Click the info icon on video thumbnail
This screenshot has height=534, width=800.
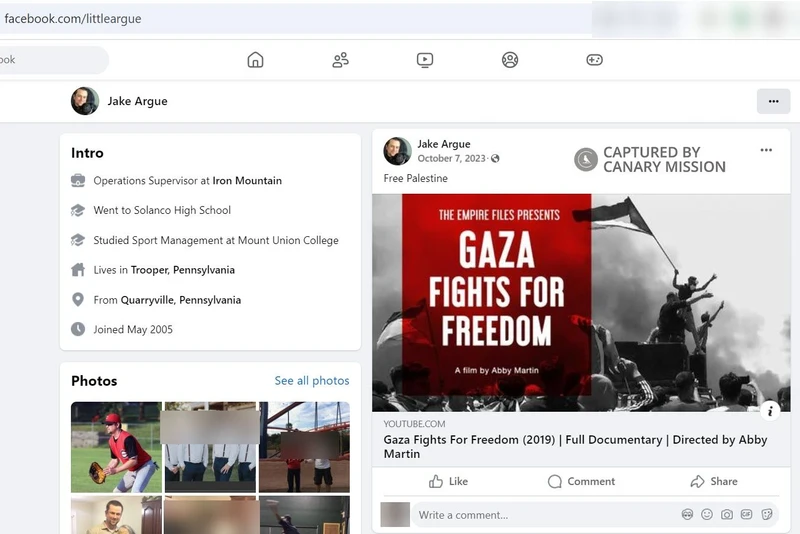pyautogui.click(x=770, y=410)
